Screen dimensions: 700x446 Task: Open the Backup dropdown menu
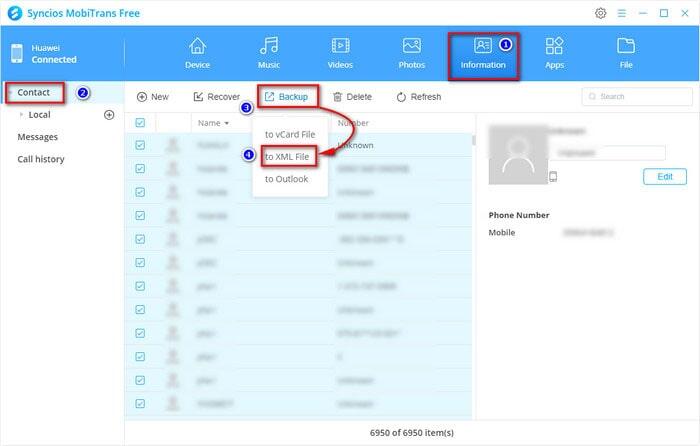click(286, 97)
